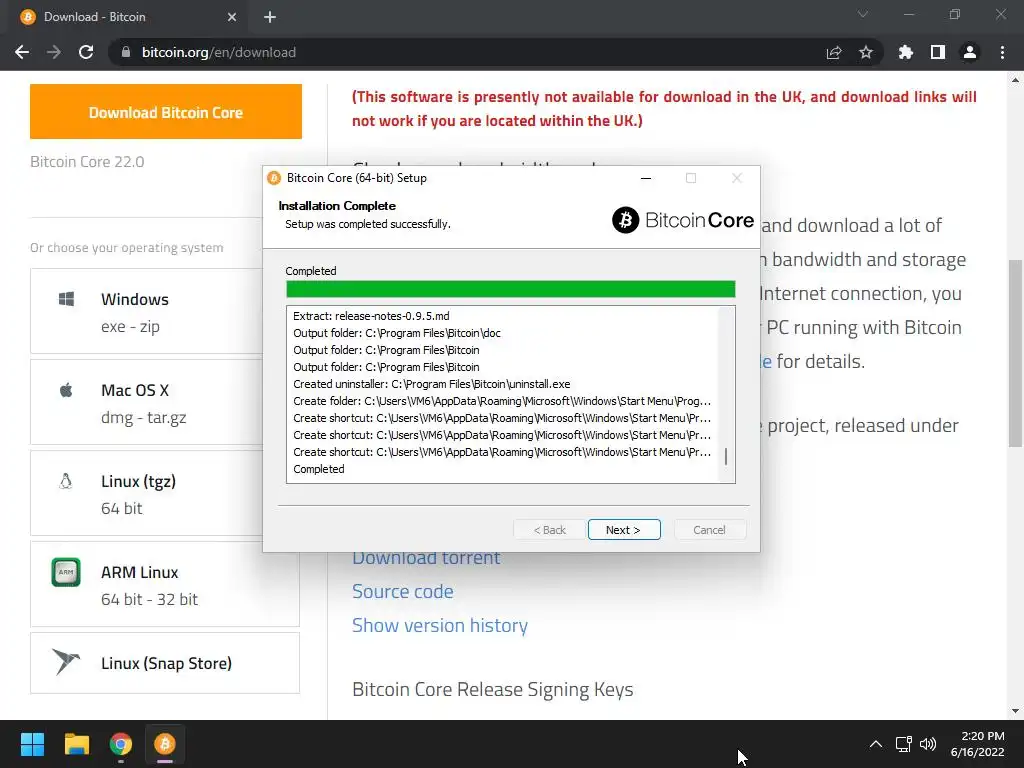Click 'Created uninstaller' log line

432,384
